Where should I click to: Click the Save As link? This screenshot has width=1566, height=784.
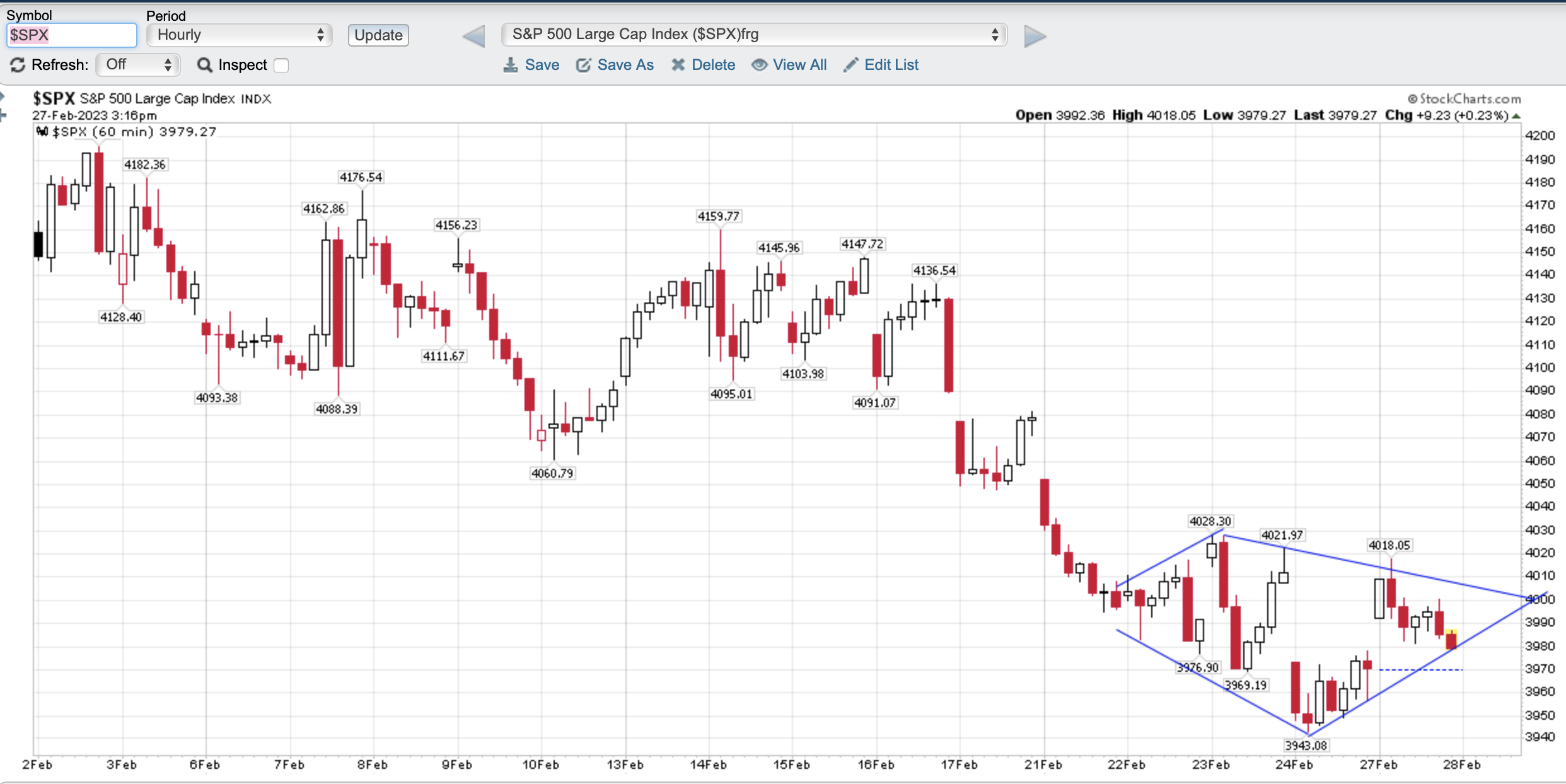click(625, 65)
